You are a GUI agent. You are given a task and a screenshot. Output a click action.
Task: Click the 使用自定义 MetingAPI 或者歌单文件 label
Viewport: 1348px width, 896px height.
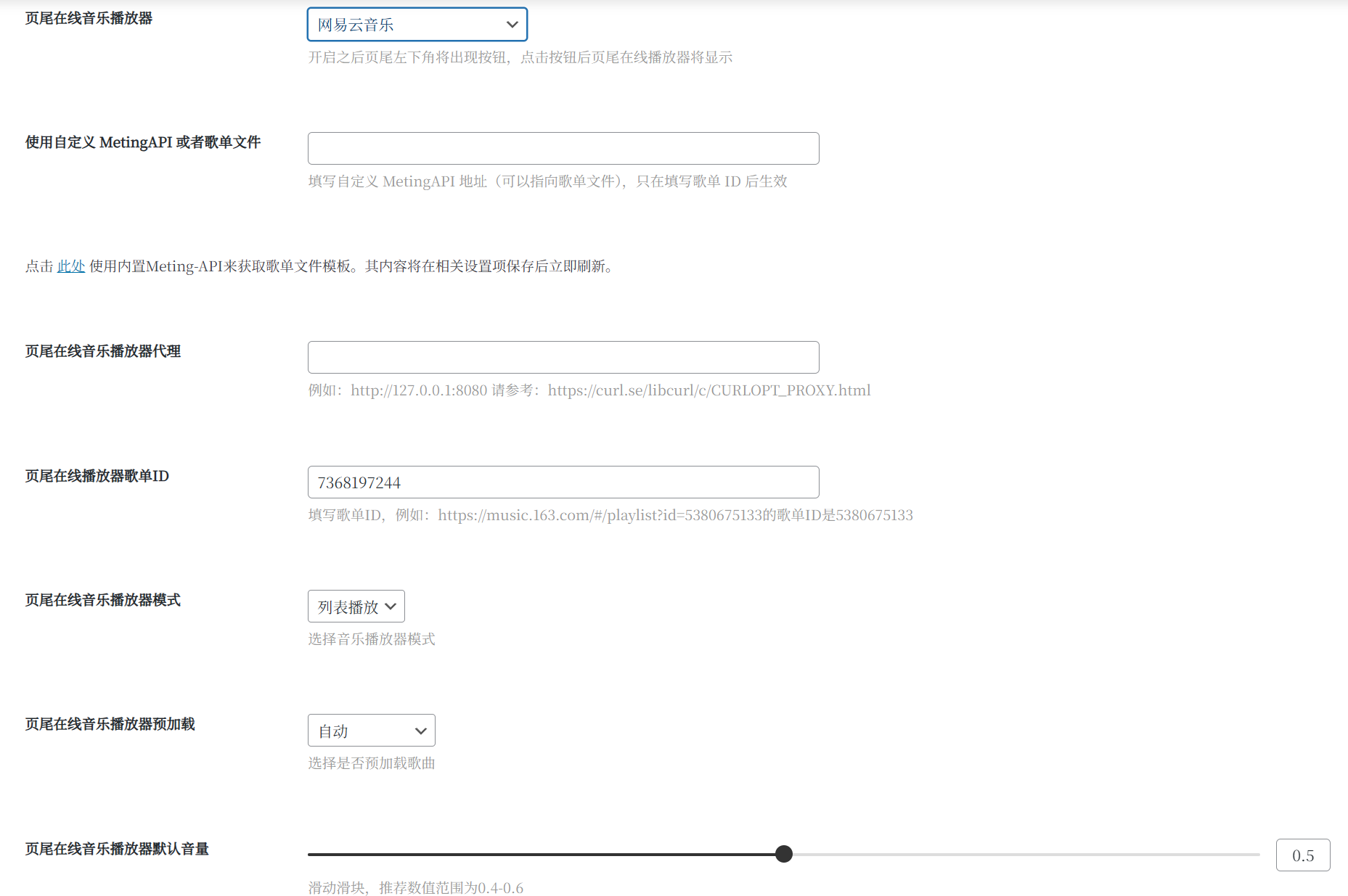pyautogui.click(x=143, y=142)
